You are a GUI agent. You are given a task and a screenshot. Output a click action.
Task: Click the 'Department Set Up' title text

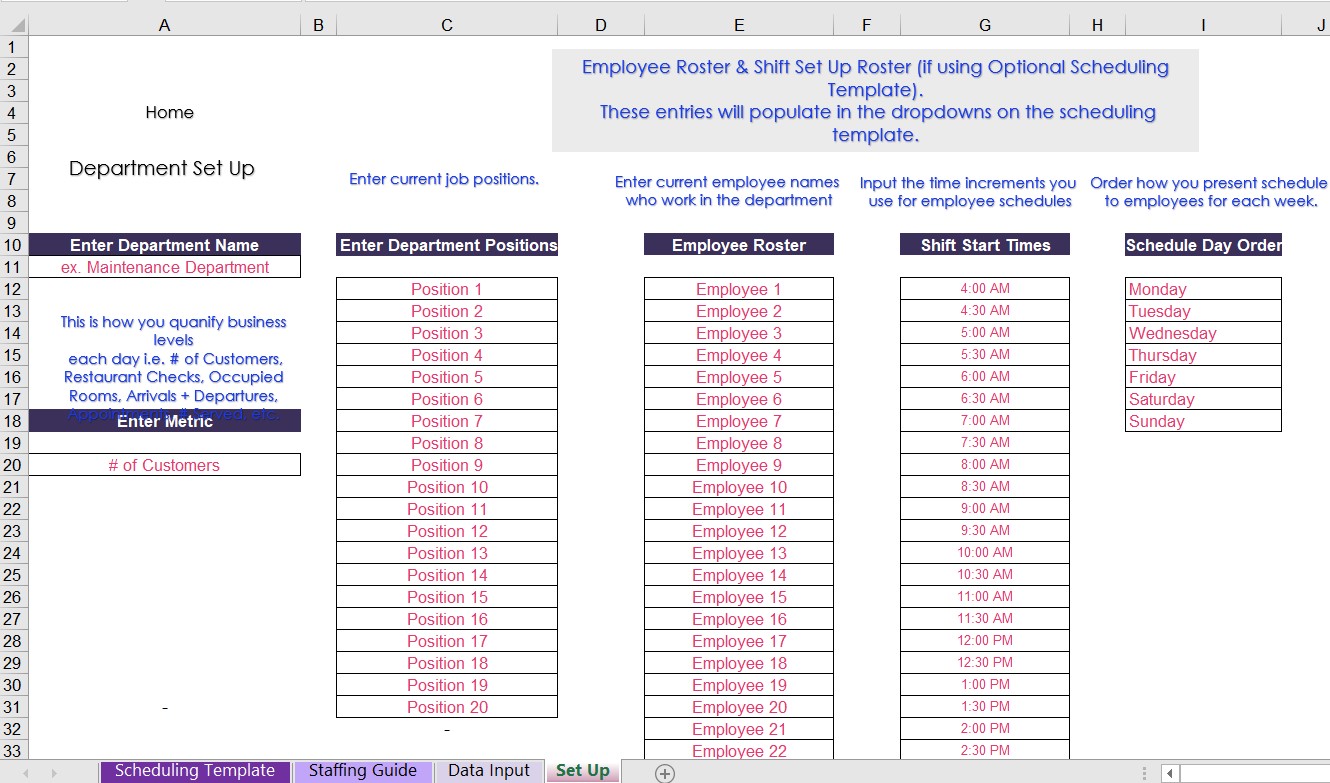click(x=162, y=168)
